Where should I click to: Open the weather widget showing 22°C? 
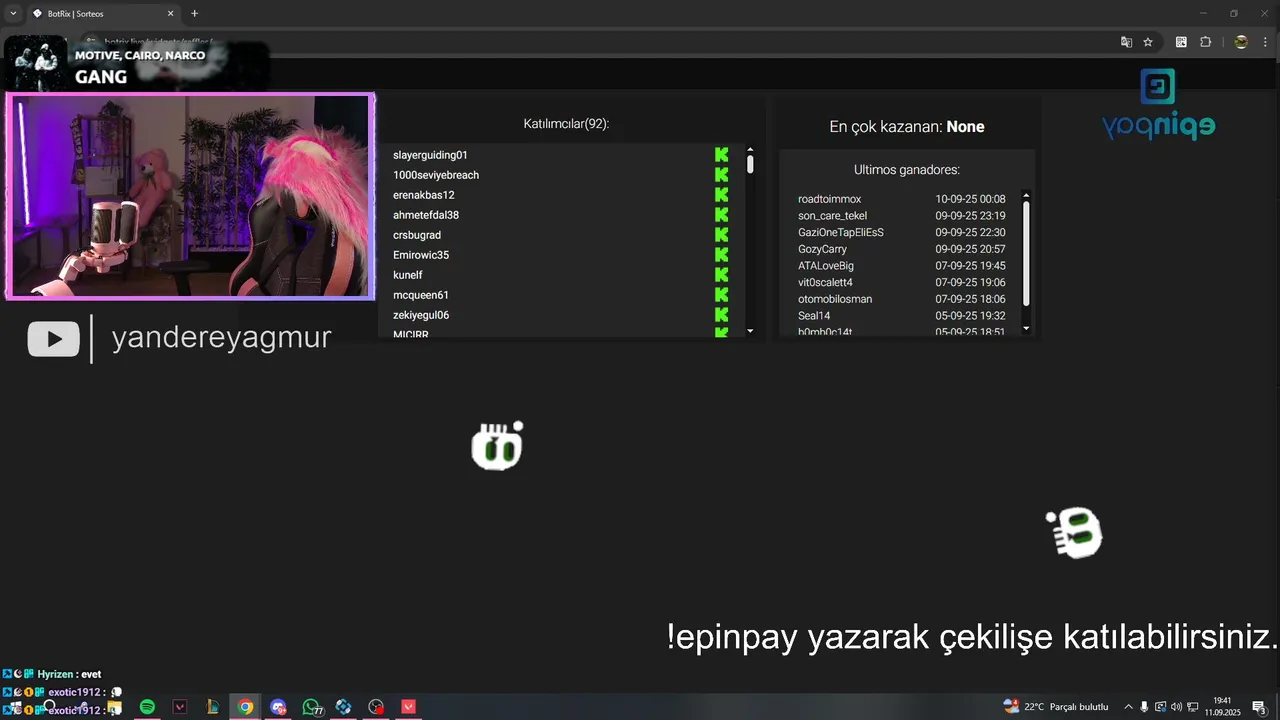1056,707
